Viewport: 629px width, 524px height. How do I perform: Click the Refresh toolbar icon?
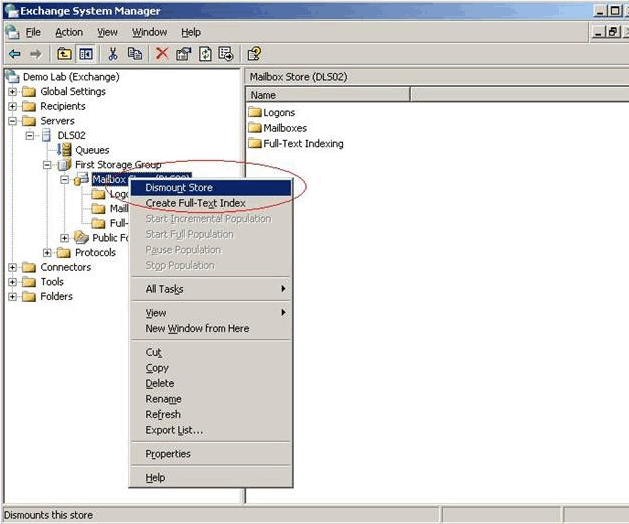[x=205, y=54]
